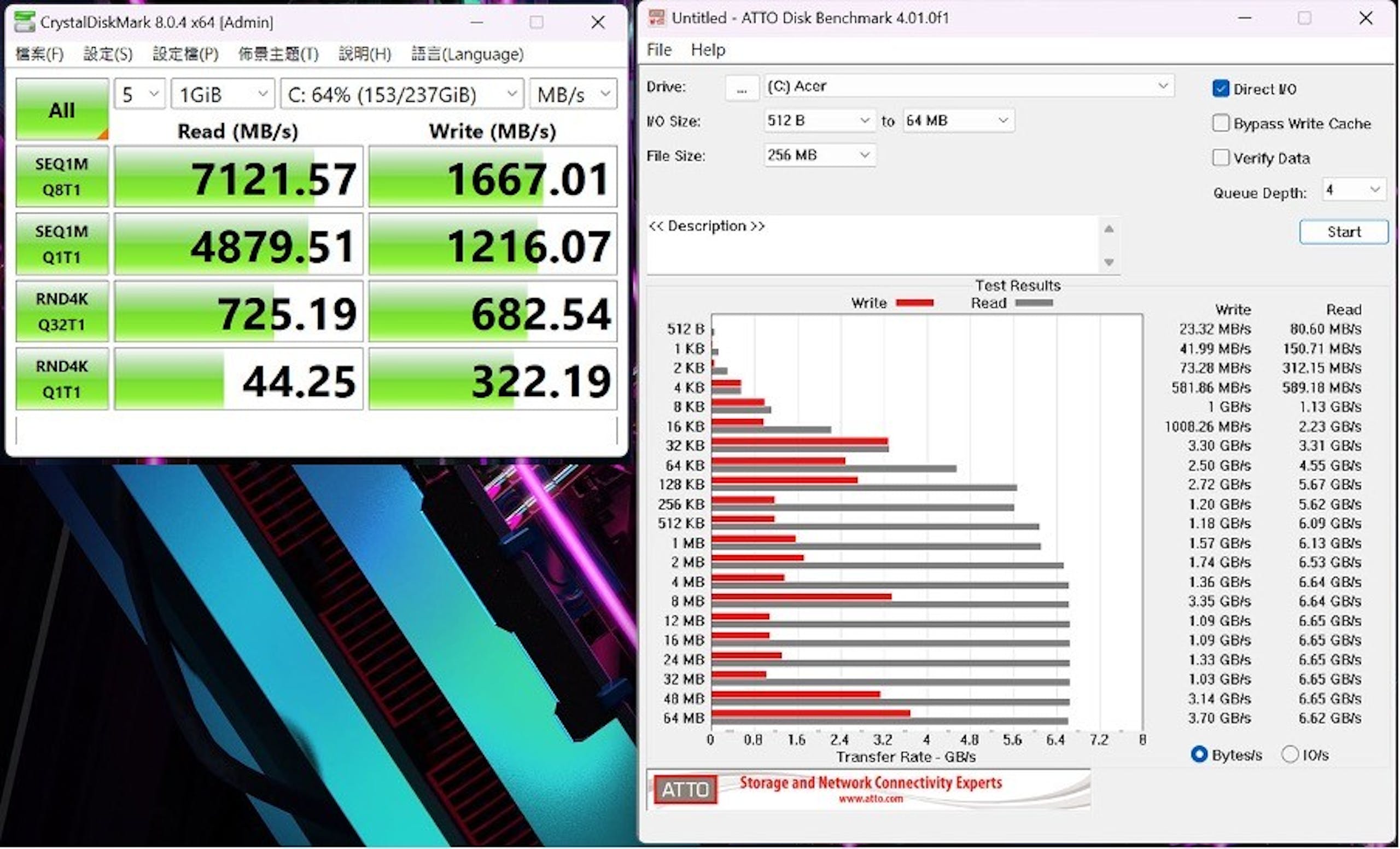The height and width of the screenshot is (849, 1400).
Task: Click read result 44.25
Action: (x=238, y=379)
